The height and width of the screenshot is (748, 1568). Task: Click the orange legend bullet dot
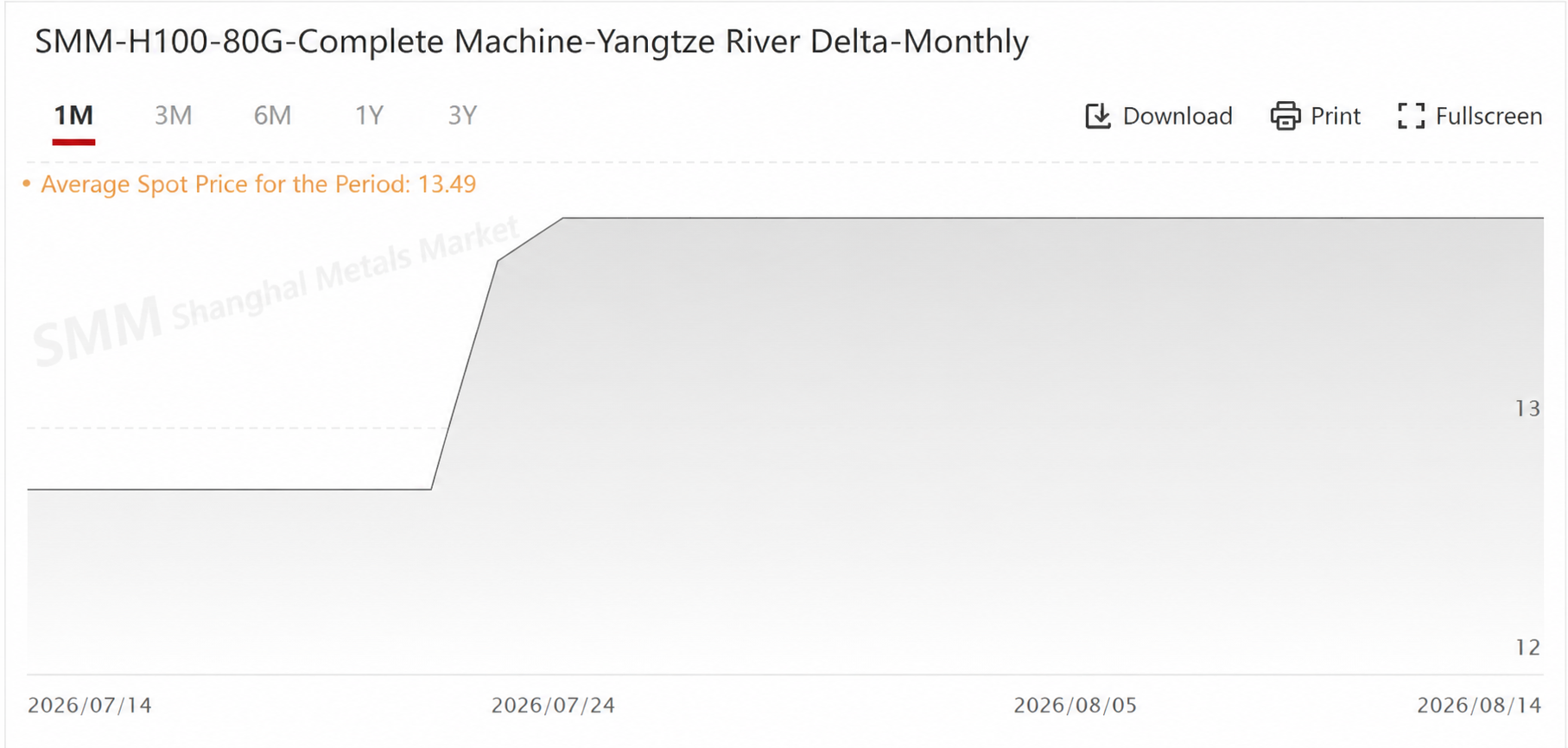tap(26, 183)
